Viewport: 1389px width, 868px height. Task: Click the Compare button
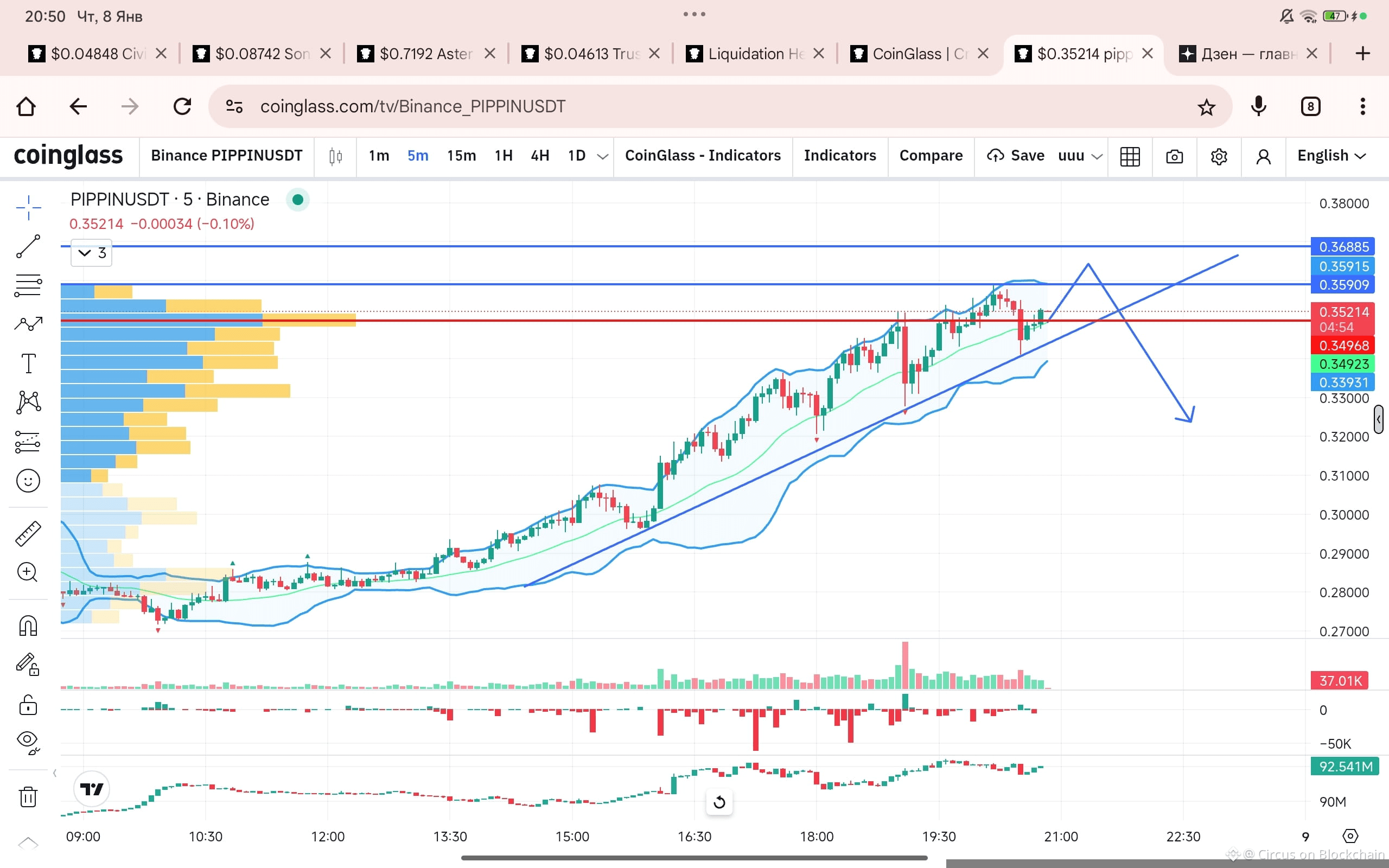click(931, 156)
